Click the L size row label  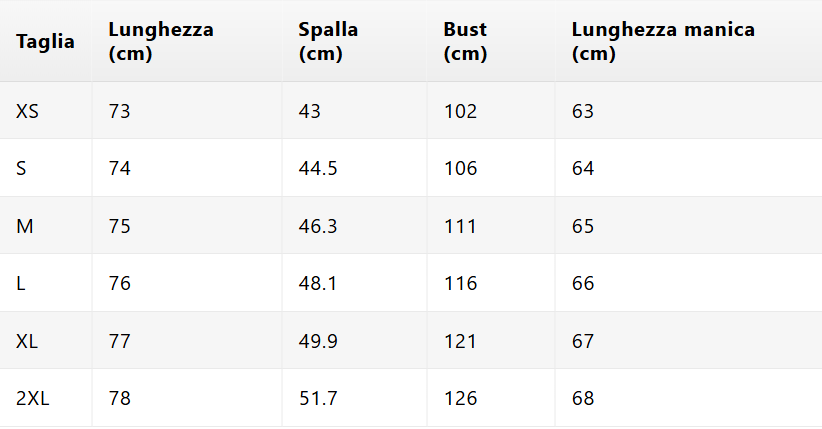click(x=20, y=283)
